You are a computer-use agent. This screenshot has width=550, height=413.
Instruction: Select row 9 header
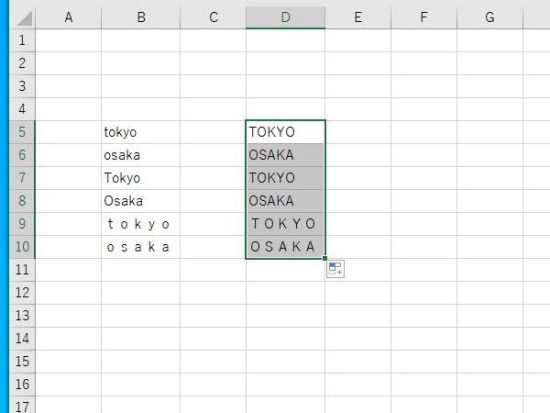click(22, 224)
